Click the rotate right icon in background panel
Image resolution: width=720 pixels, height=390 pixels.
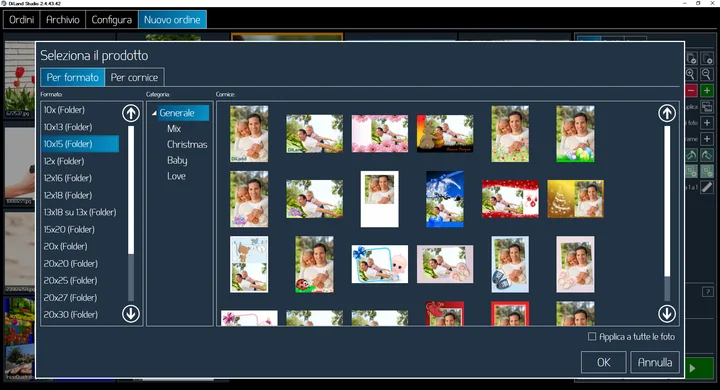tap(707, 155)
